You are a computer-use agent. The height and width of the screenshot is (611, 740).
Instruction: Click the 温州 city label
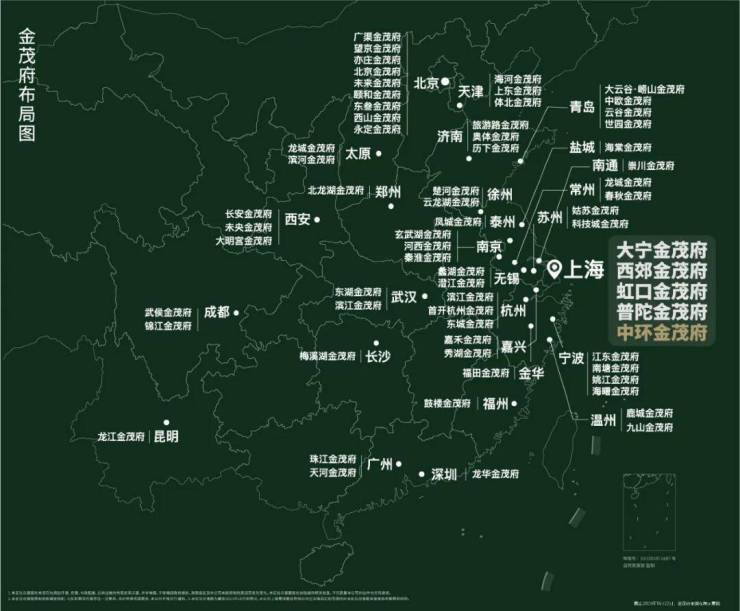click(603, 420)
